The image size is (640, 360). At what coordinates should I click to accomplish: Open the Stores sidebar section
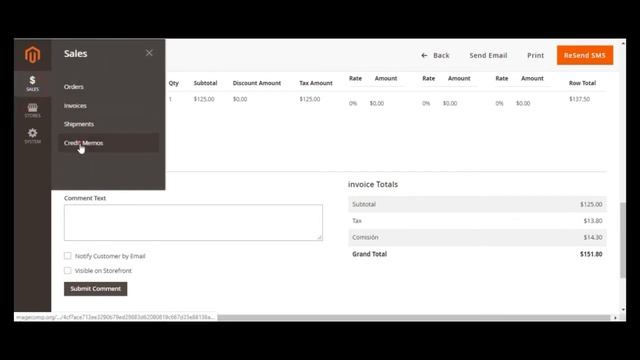pyautogui.click(x=32, y=110)
